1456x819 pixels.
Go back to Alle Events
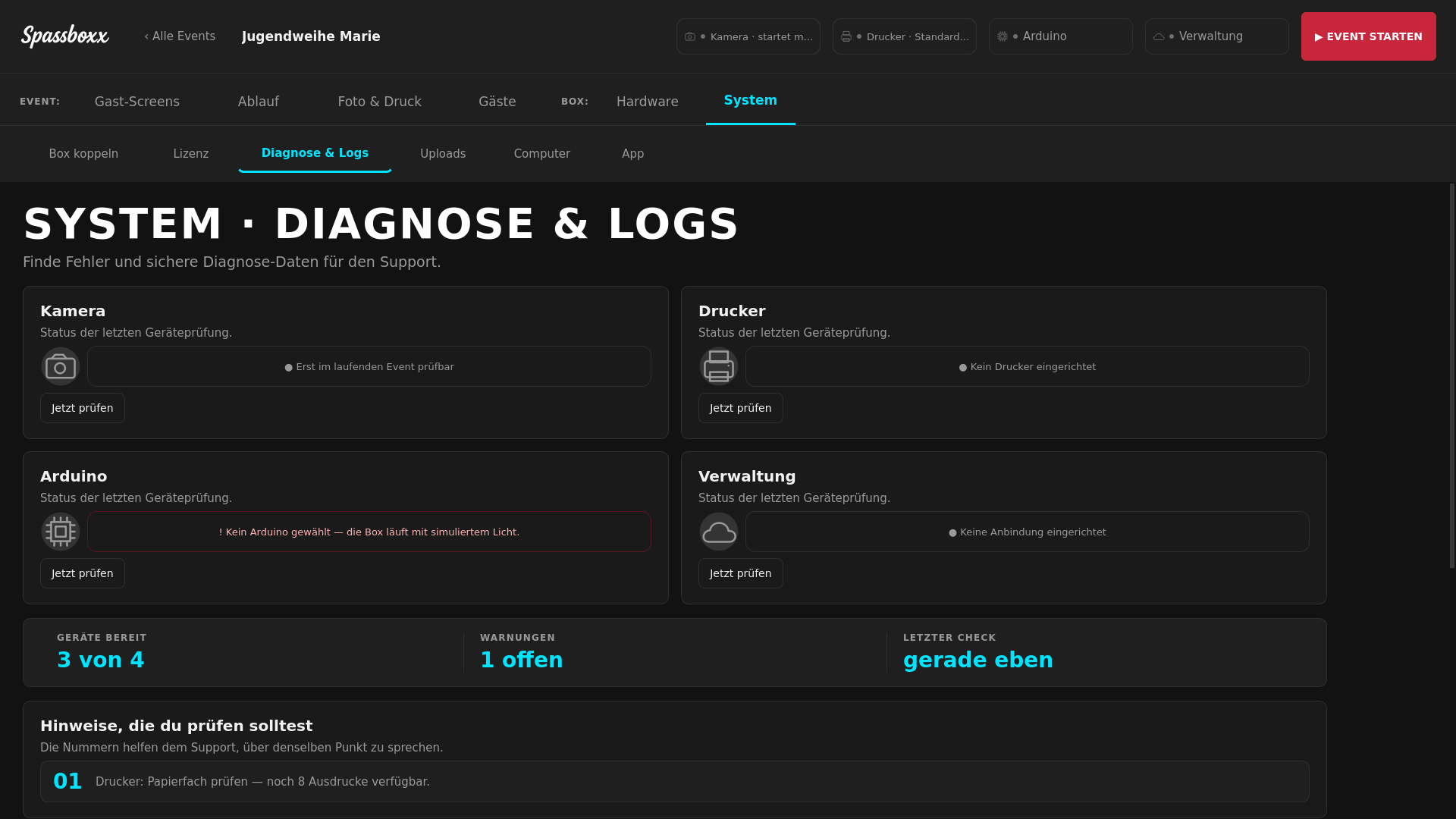tap(180, 36)
